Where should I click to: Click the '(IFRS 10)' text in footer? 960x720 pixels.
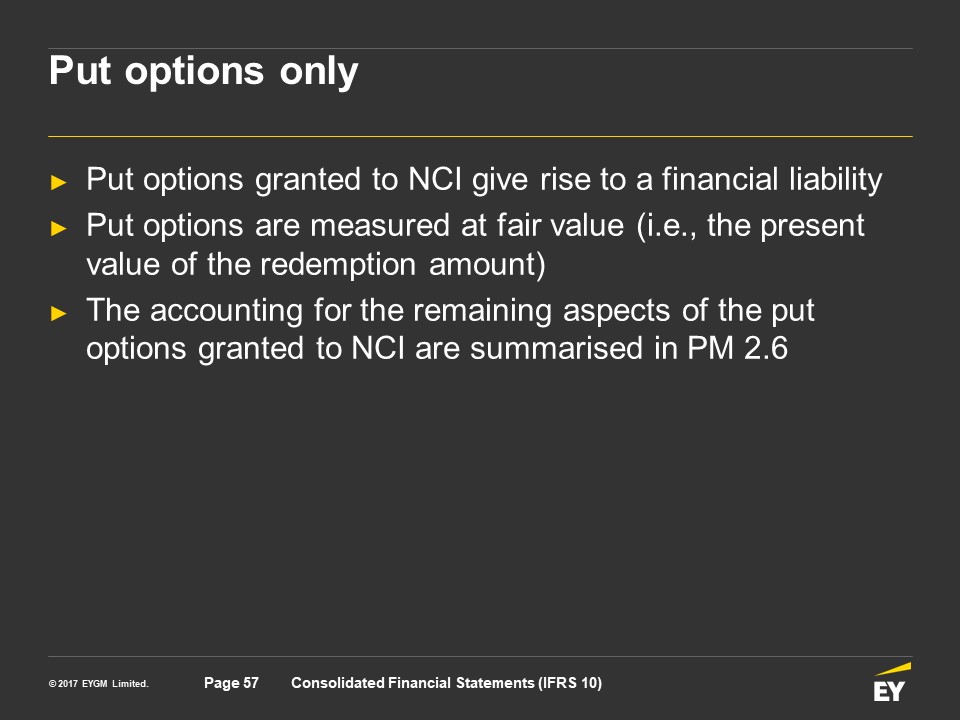click(x=570, y=683)
